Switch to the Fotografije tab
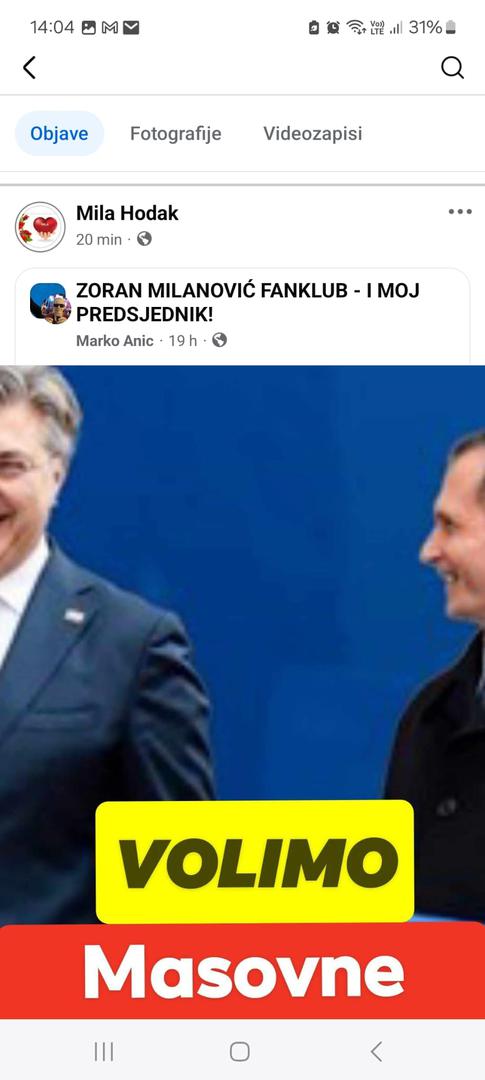 click(176, 133)
